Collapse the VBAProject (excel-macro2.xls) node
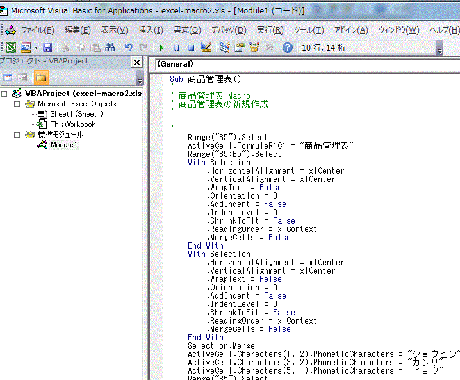The height and width of the screenshot is (380, 460). (x=4, y=94)
